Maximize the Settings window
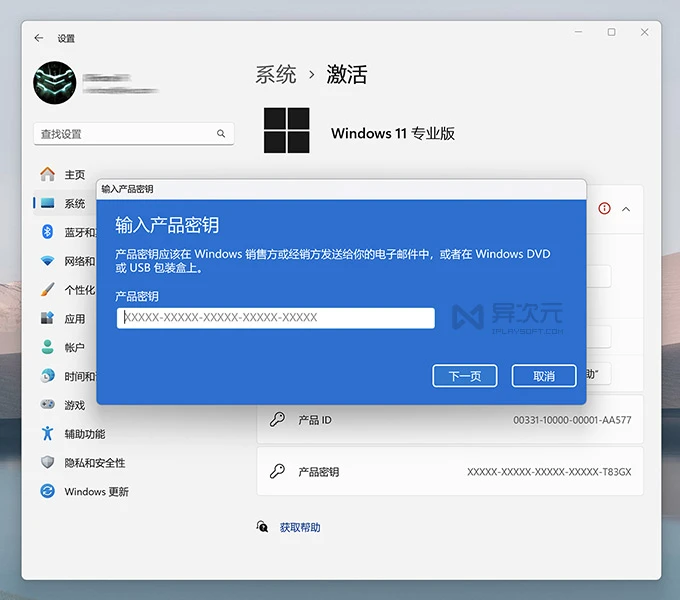680x600 pixels. coord(611,32)
